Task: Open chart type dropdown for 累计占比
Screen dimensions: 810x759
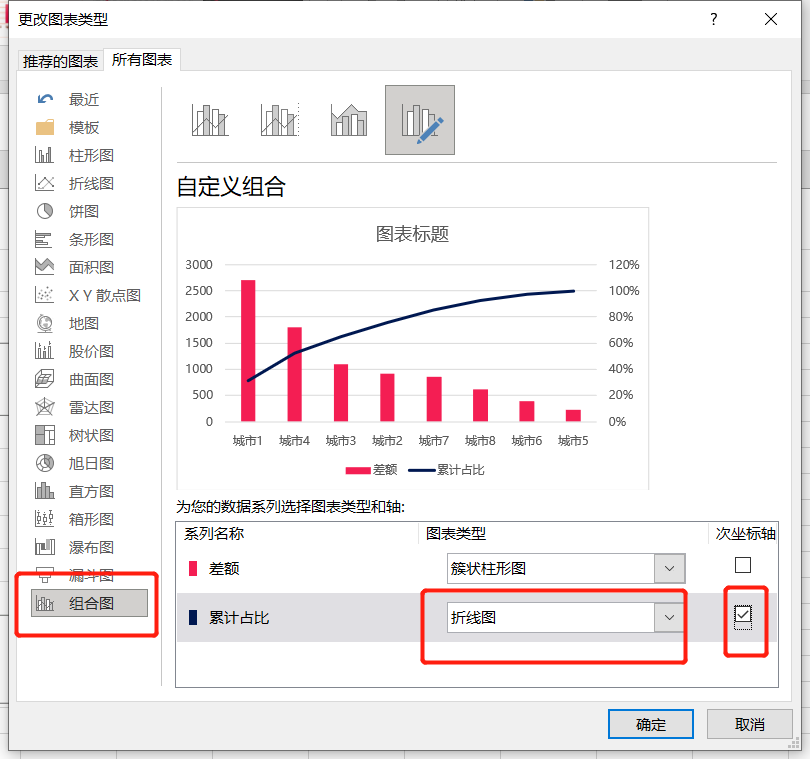Action: tap(669, 617)
